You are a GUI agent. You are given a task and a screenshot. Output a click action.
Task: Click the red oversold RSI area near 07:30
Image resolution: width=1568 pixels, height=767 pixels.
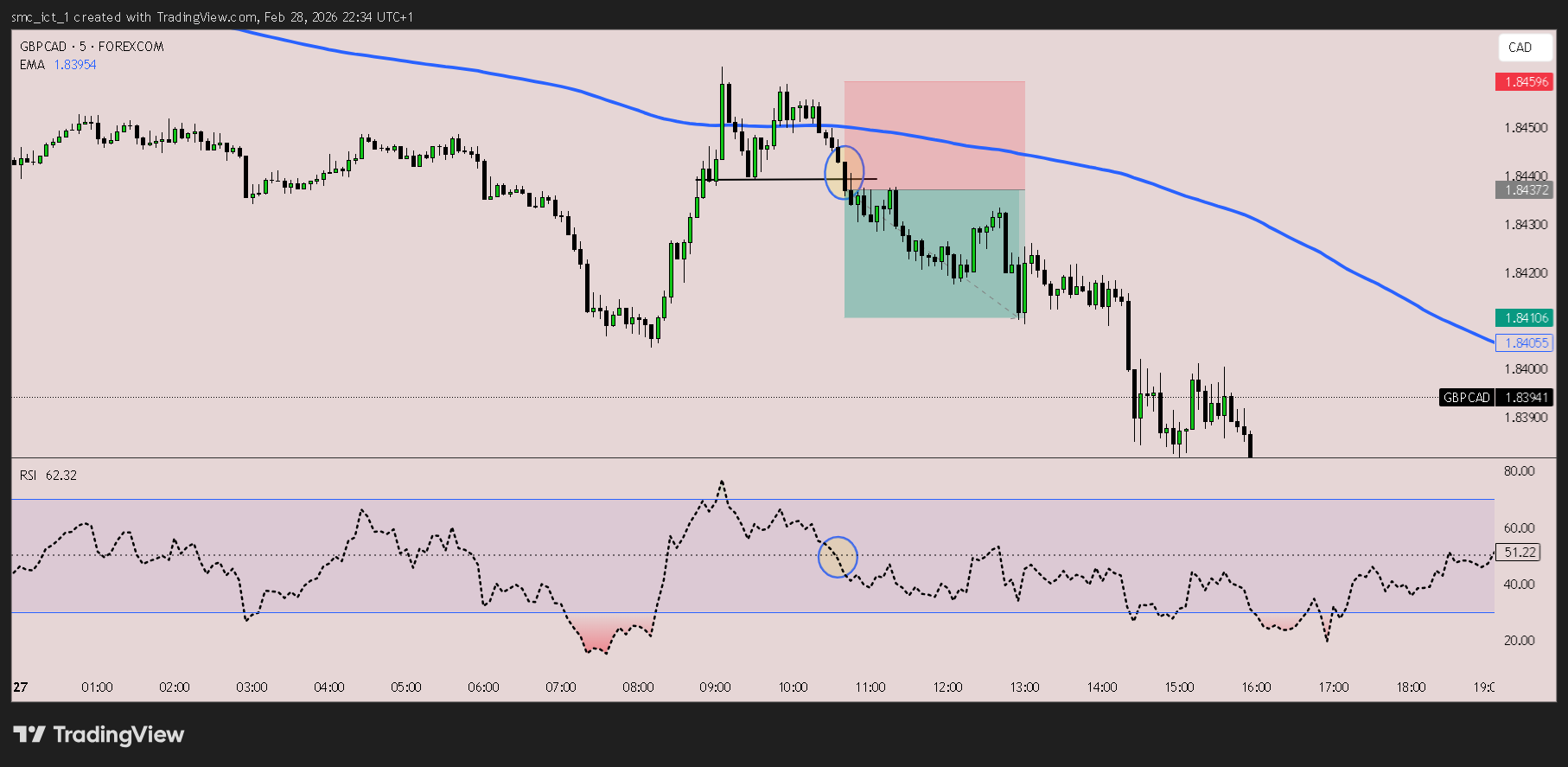click(x=596, y=636)
